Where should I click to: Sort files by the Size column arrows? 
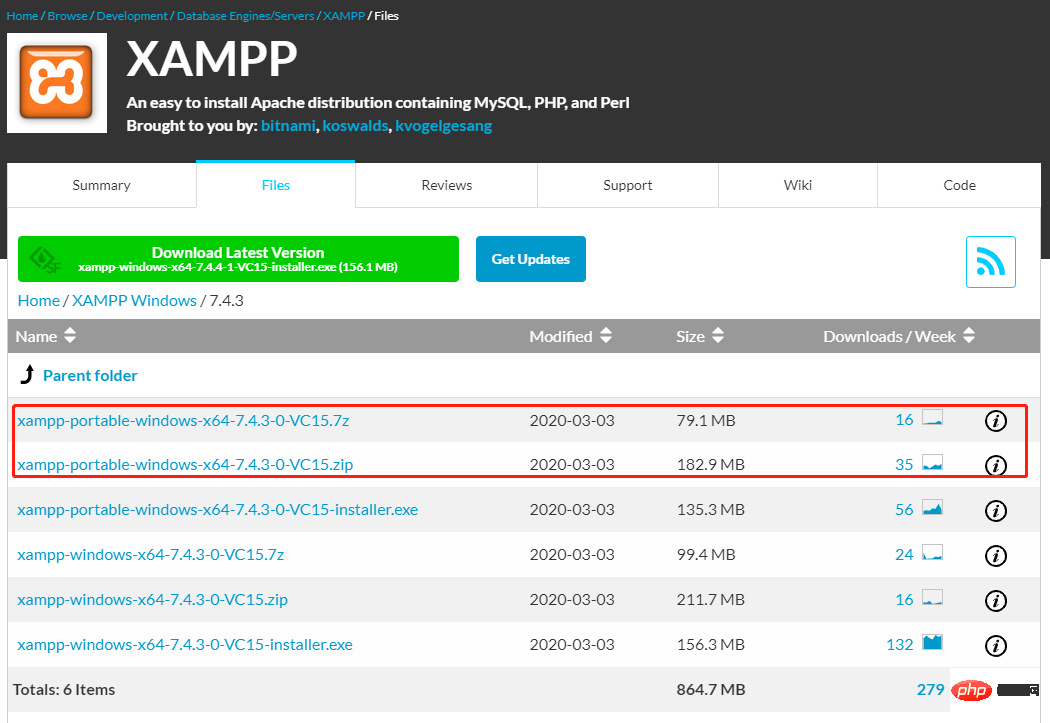click(718, 336)
